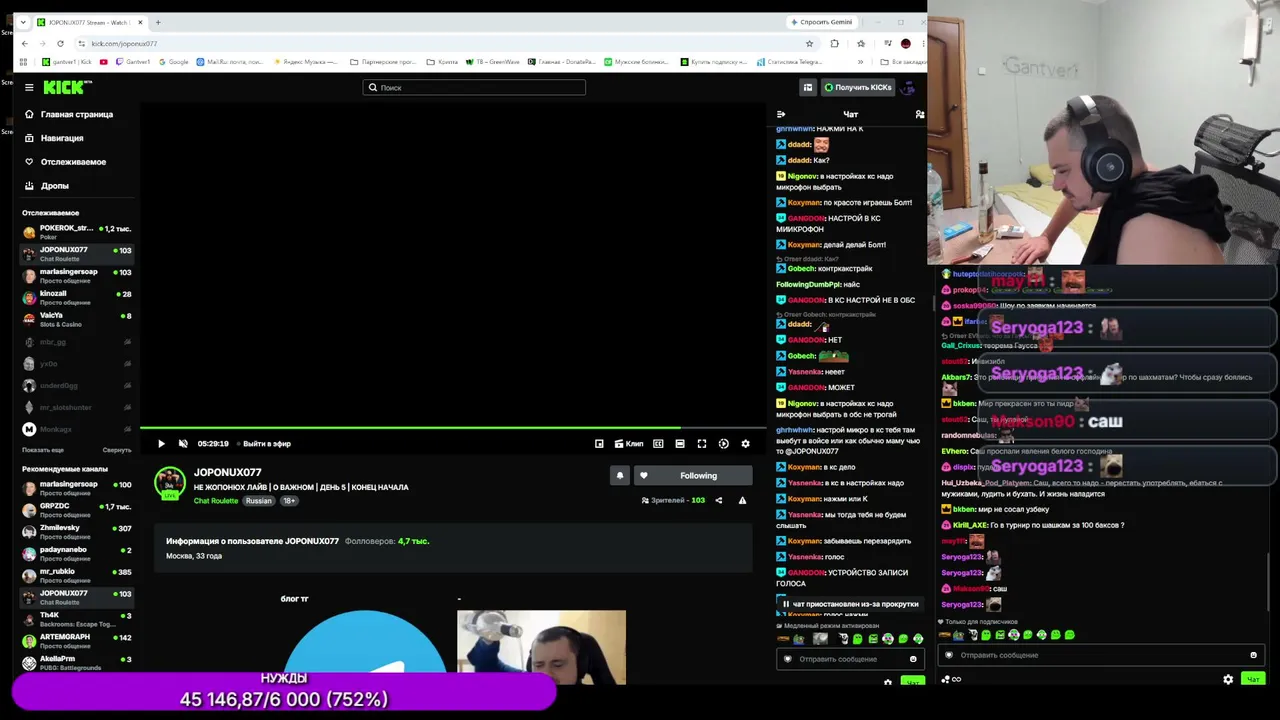
Task: Toggle closed captions on the player
Action: [x=658, y=444]
